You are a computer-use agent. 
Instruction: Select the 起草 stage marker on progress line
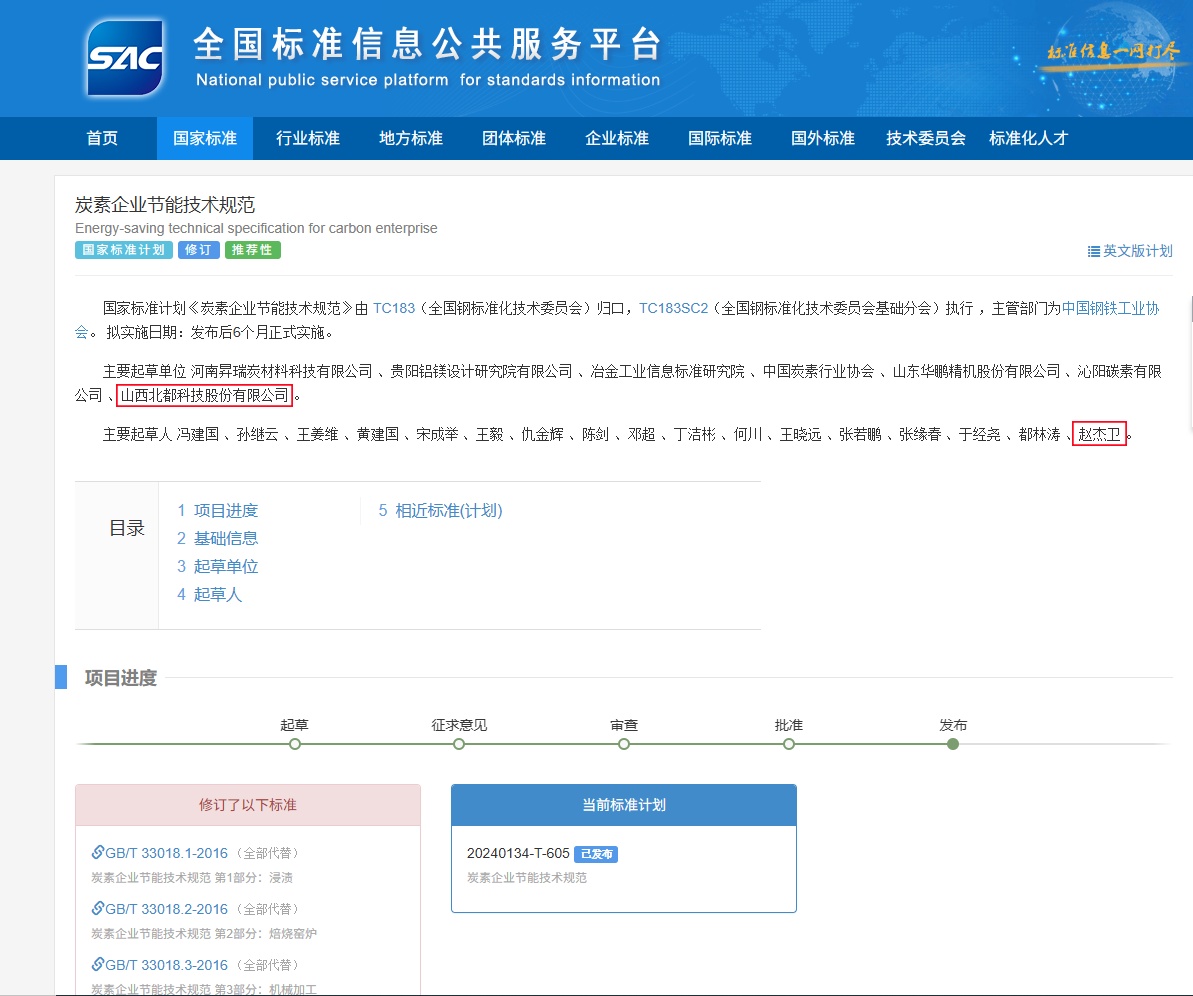pyautogui.click(x=295, y=744)
